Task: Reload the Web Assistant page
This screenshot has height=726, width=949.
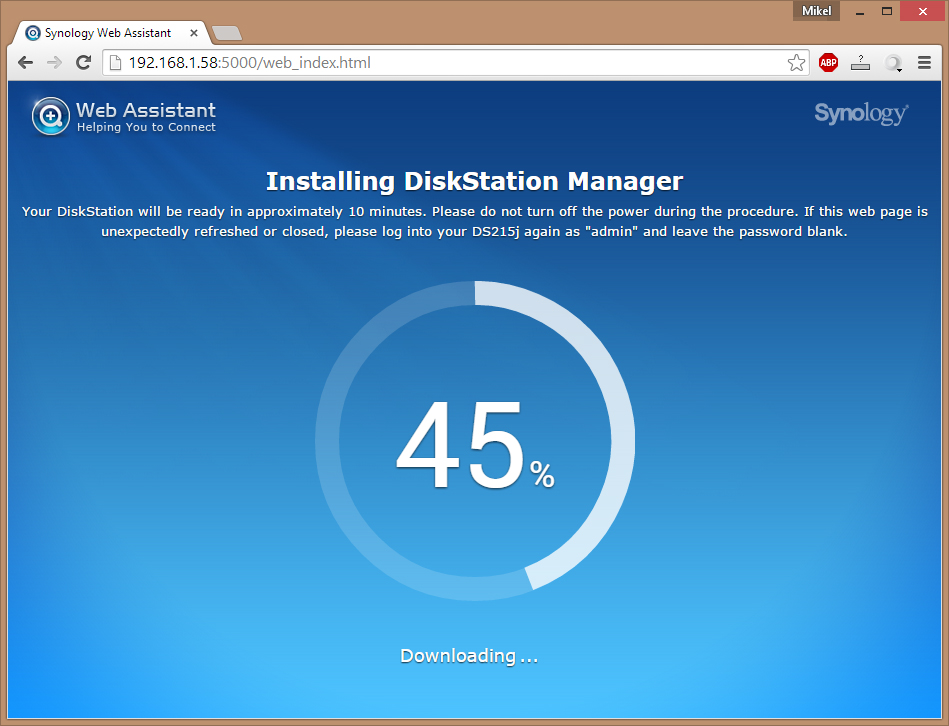Action: click(84, 62)
